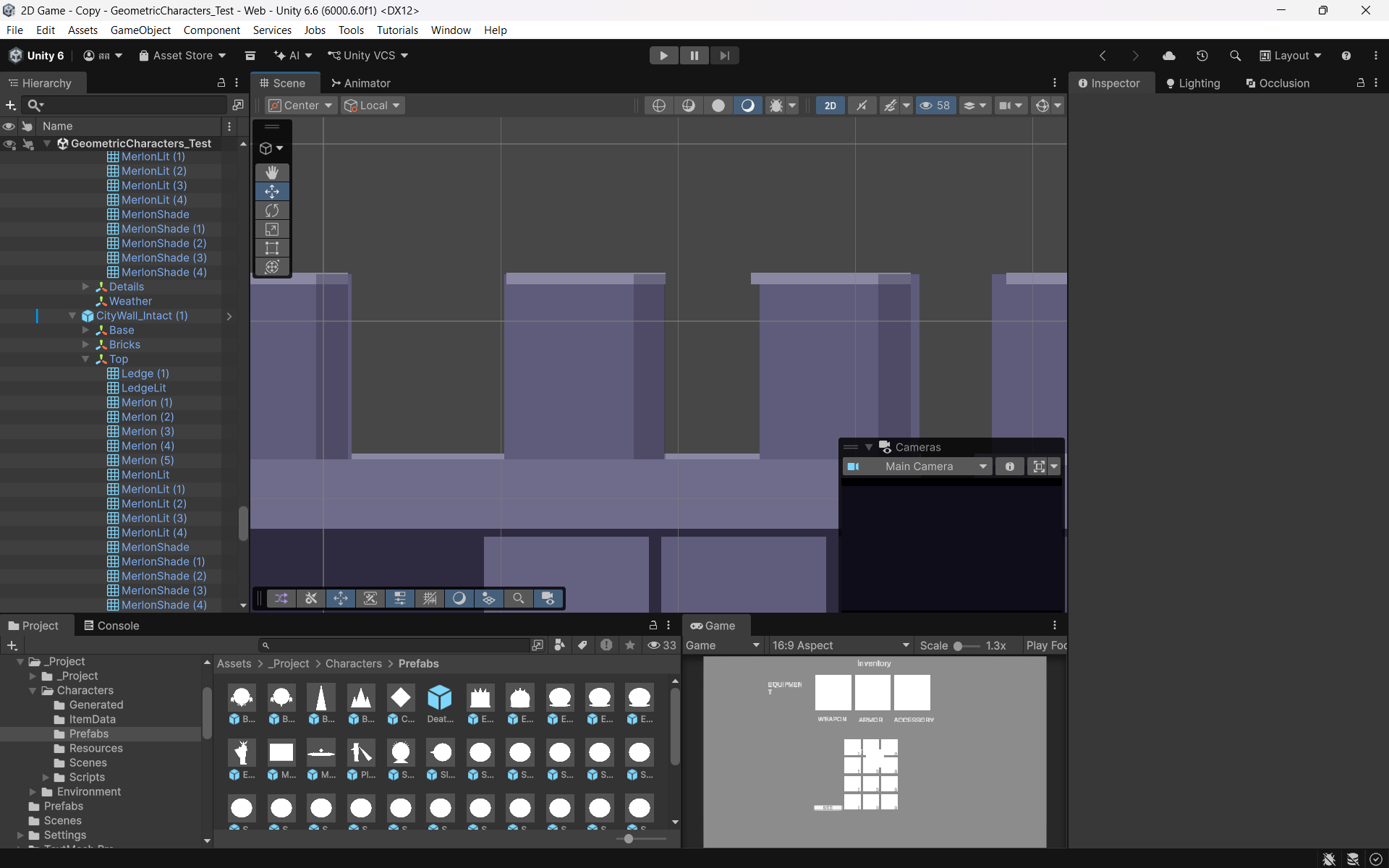This screenshot has width=1389, height=868.
Task: Open the Component menu
Action: [x=211, y=30]
